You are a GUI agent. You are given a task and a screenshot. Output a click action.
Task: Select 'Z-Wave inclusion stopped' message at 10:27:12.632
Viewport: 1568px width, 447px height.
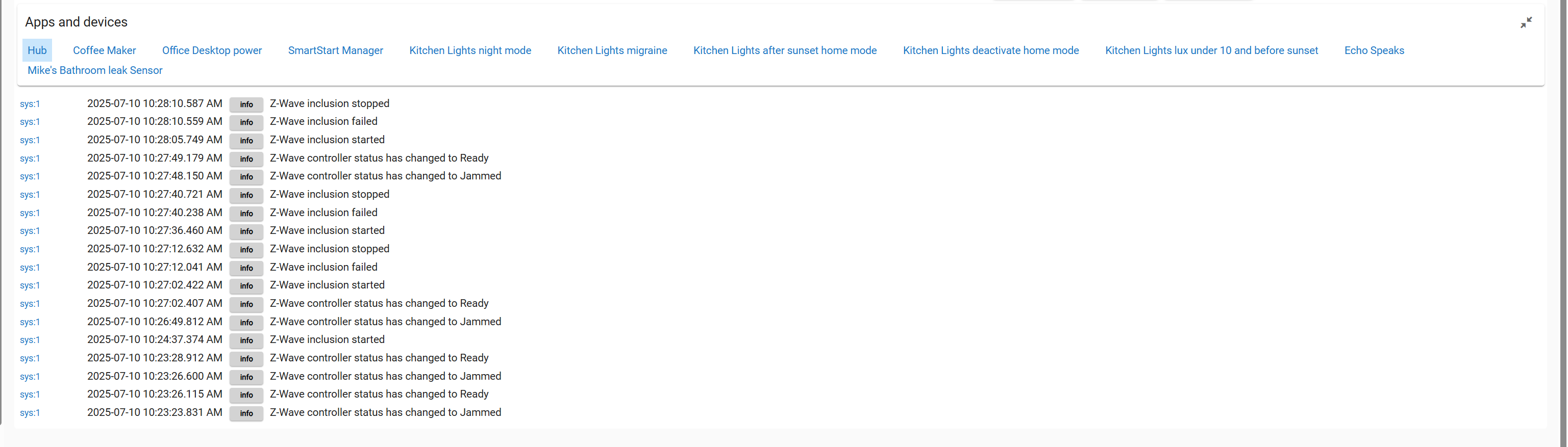(x=329, y=249)
